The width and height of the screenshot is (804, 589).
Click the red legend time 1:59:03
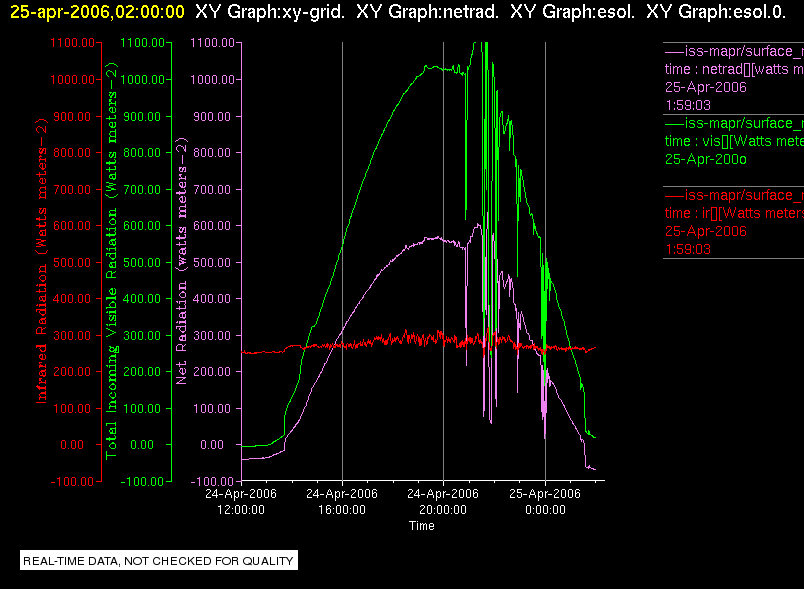[x=688, y=249]
